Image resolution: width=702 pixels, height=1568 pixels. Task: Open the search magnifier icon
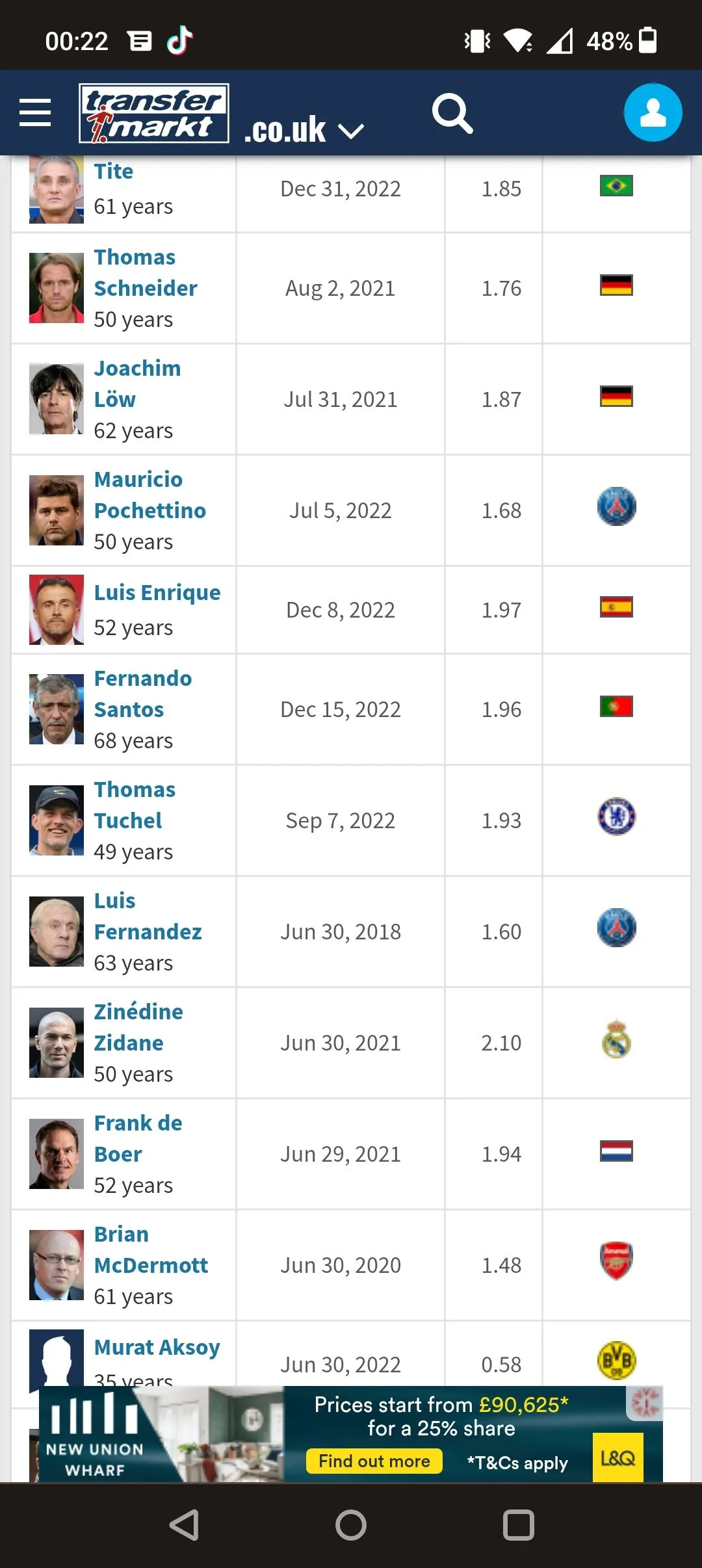452,114
